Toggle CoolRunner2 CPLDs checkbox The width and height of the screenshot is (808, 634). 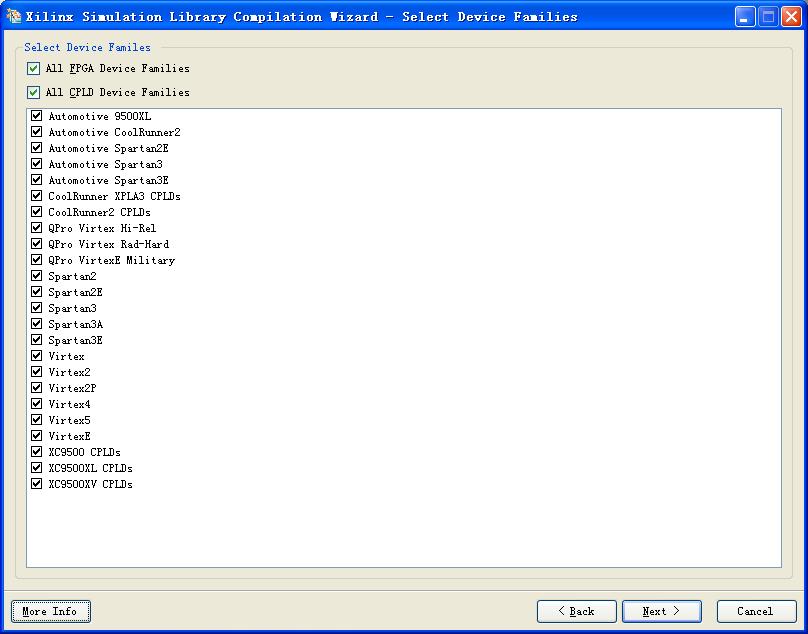tap(37, 212)
